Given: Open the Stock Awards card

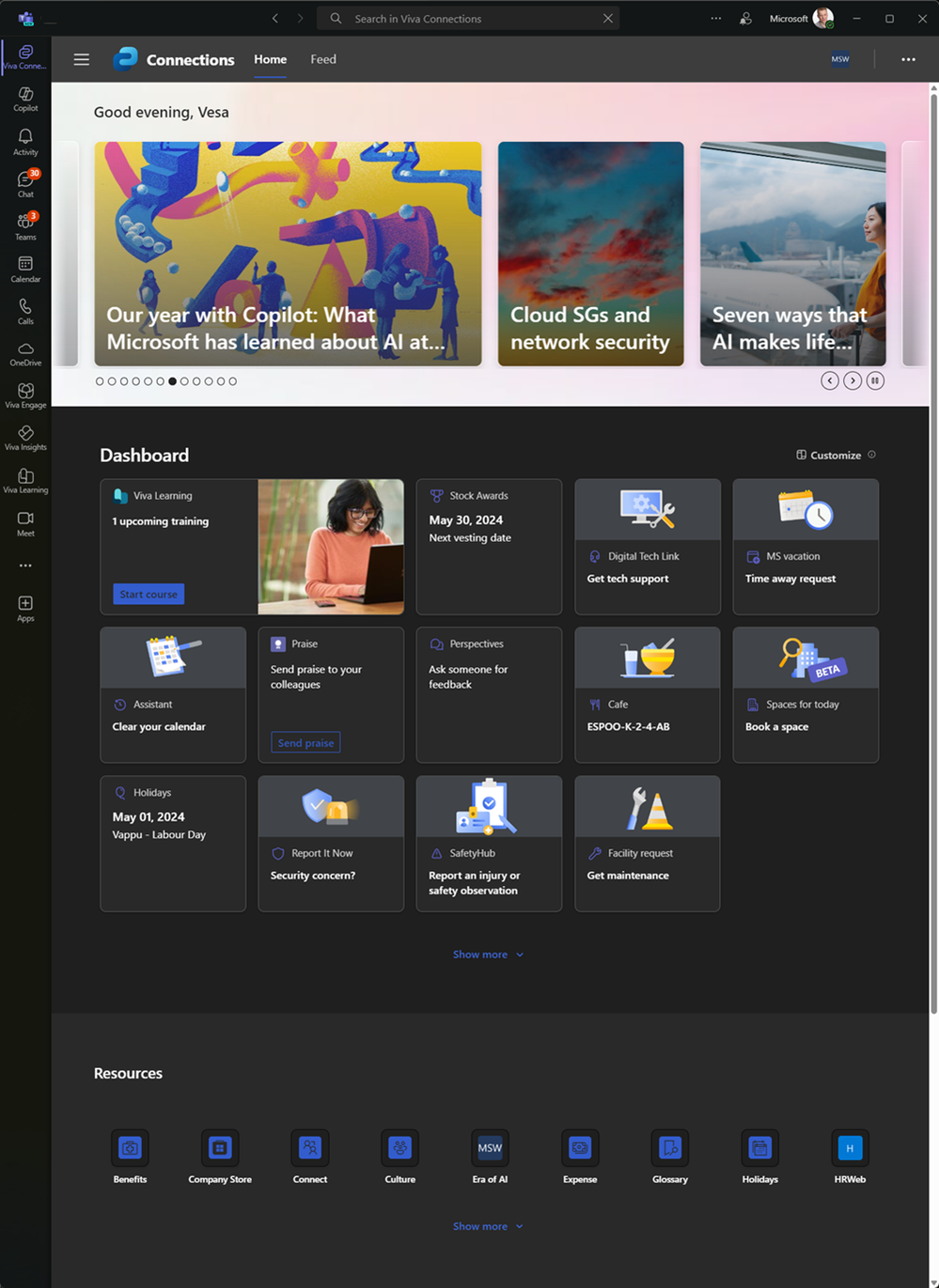Looking at the screenshot, I should tap(489, 547).
